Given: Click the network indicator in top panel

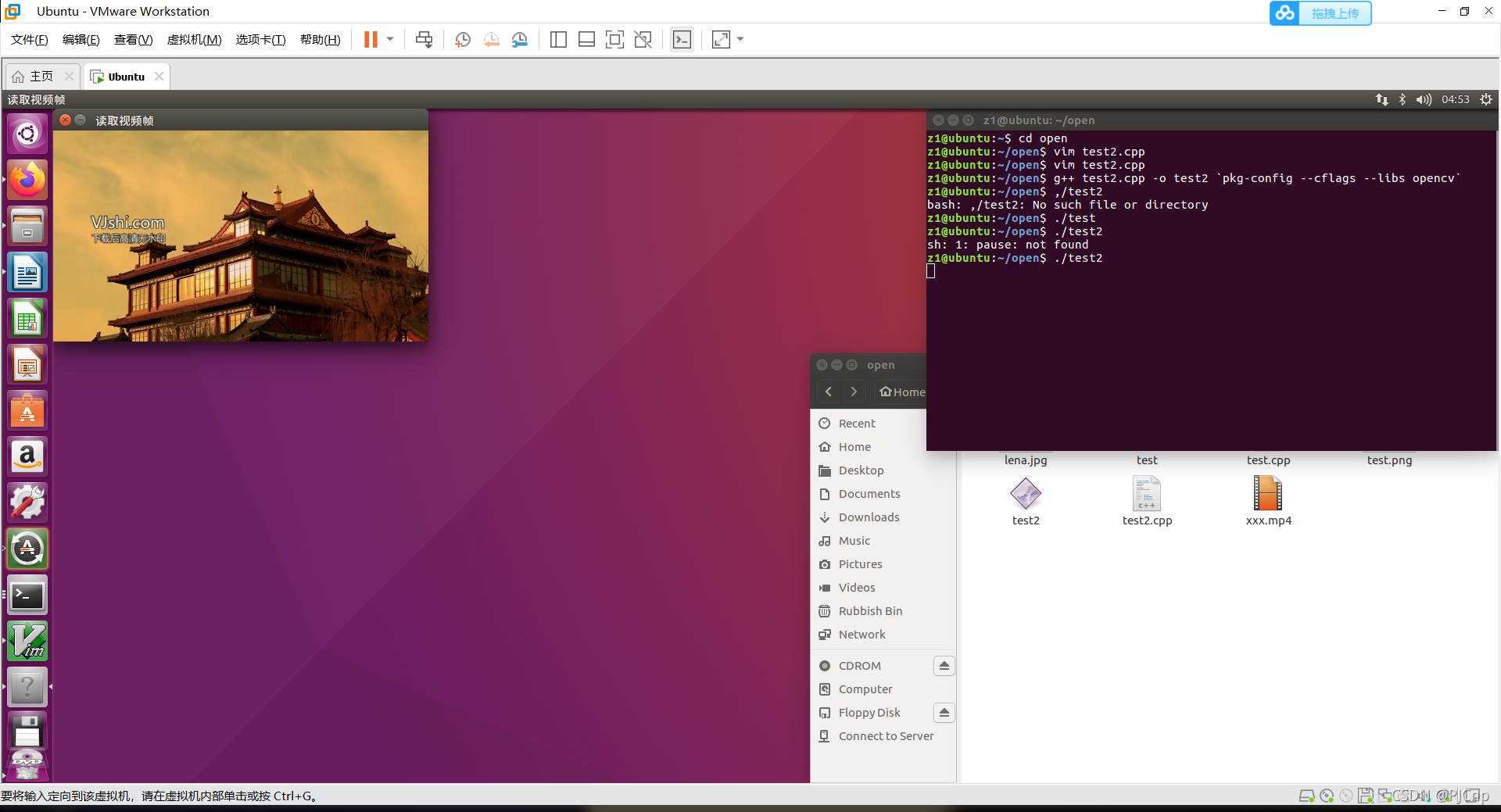Looking at the screenshot, I should pos(1382,99).
